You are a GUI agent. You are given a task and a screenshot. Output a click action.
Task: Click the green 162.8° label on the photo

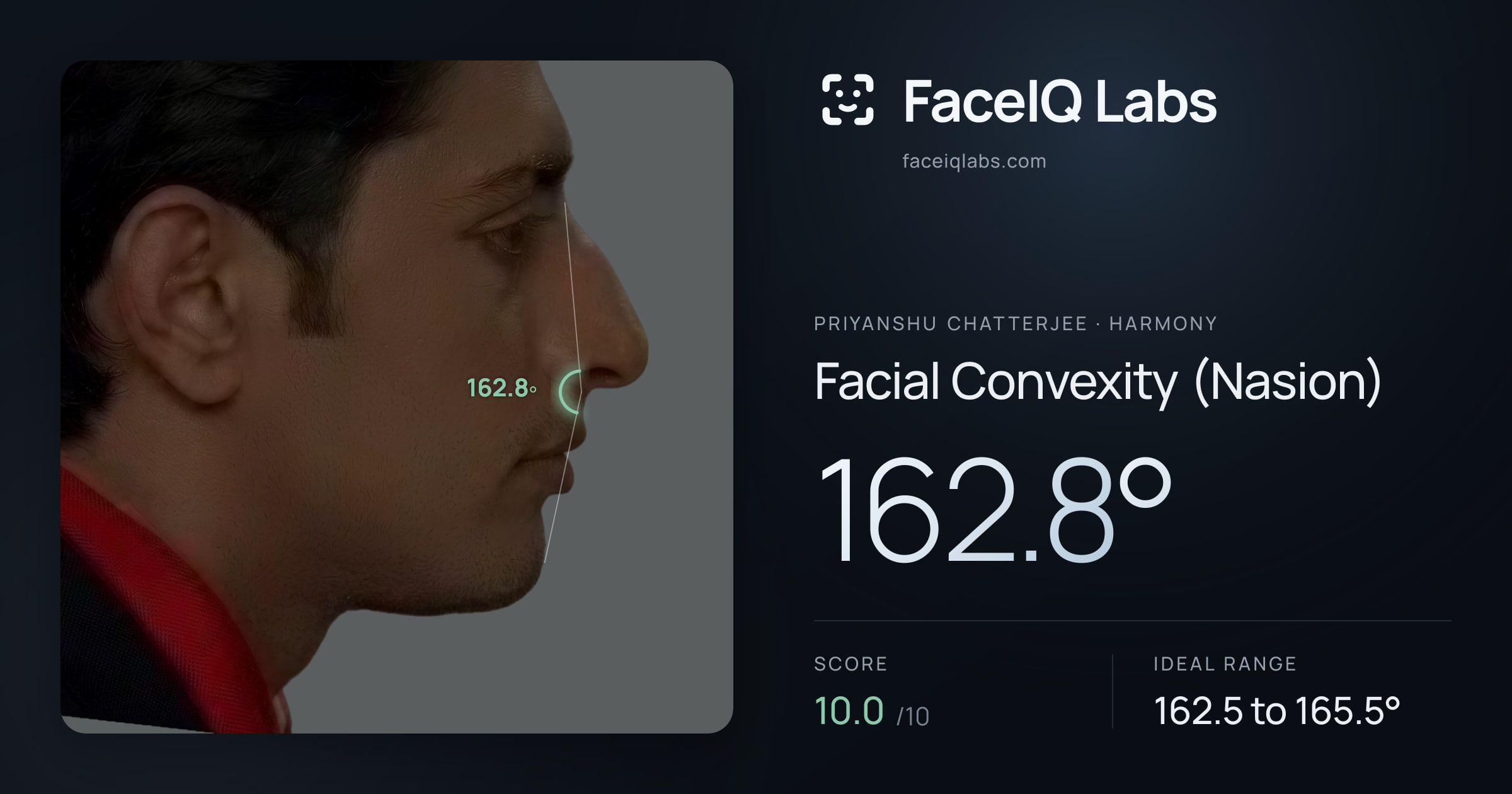(x=501, y=388)
